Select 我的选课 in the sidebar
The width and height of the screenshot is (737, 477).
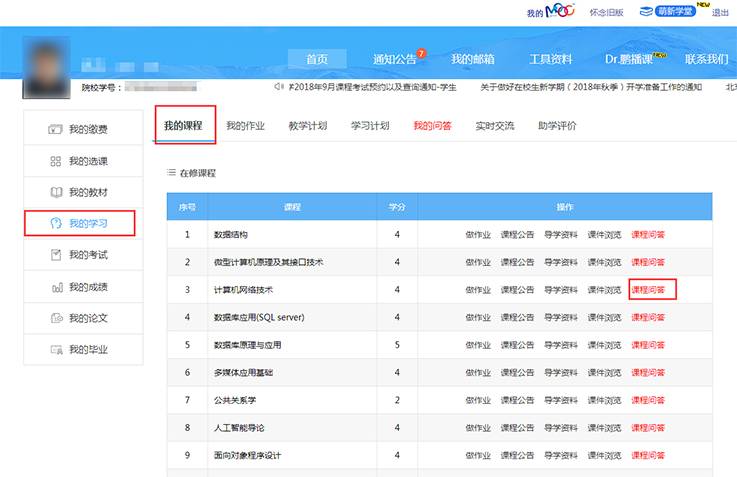pyautogui.click(x=88, y=161)
